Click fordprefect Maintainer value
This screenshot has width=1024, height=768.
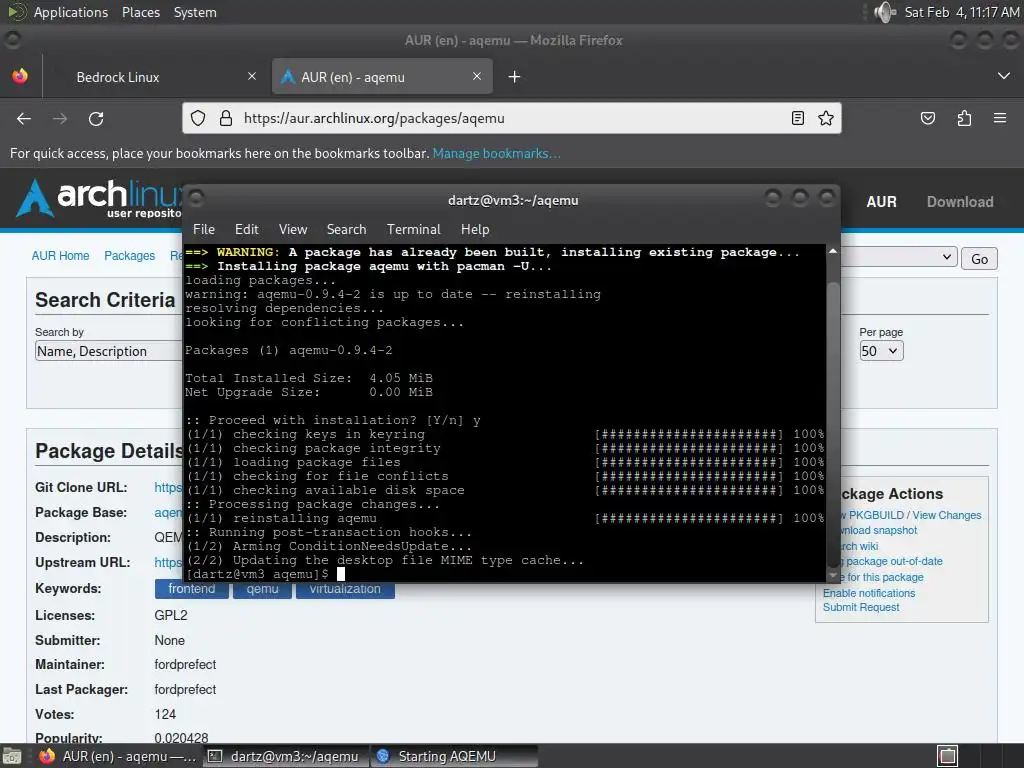pos(185,664)
